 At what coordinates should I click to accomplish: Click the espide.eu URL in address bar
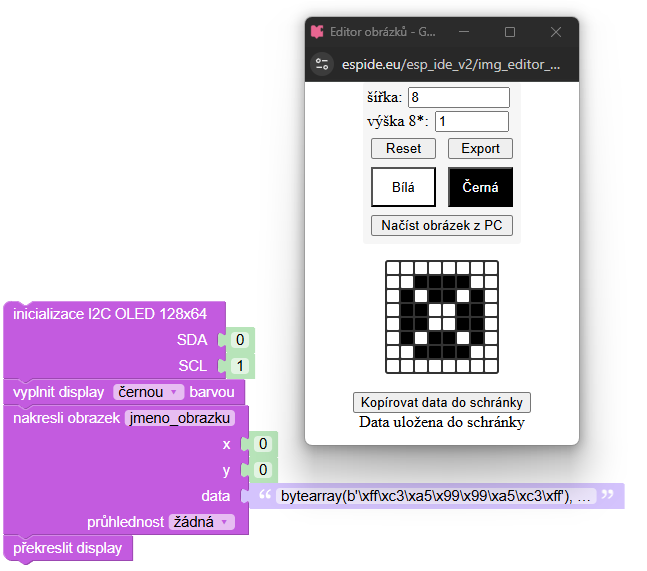click(x=451, y=65)
